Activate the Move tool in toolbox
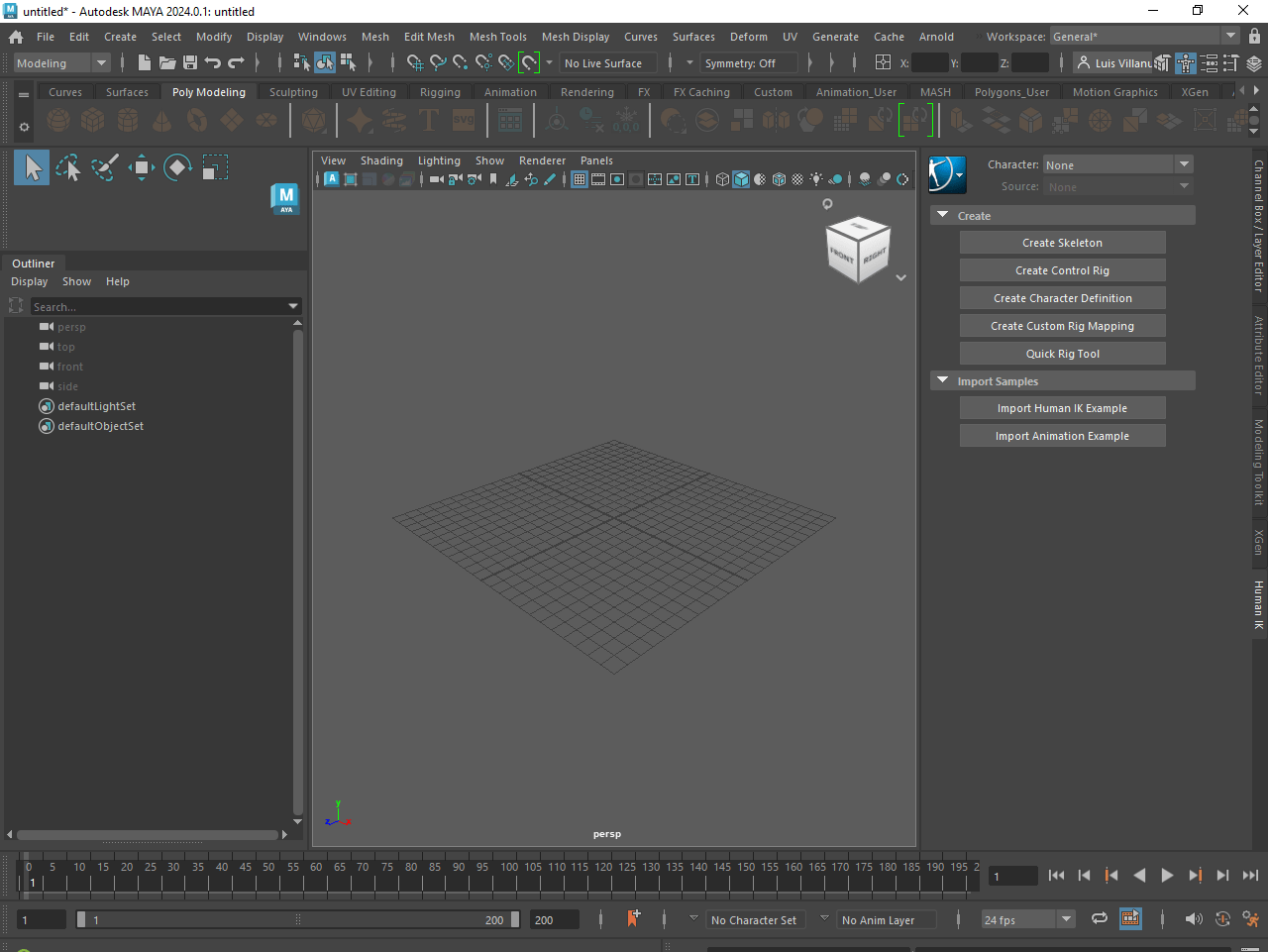The width and height of the screenshot is (1268, 952). click(x=142, y=168)
